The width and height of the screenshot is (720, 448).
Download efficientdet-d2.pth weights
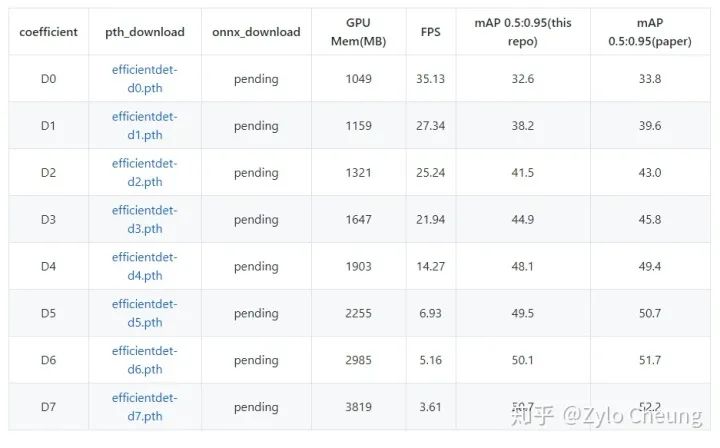pyautogui.click(x=144, y=172)
